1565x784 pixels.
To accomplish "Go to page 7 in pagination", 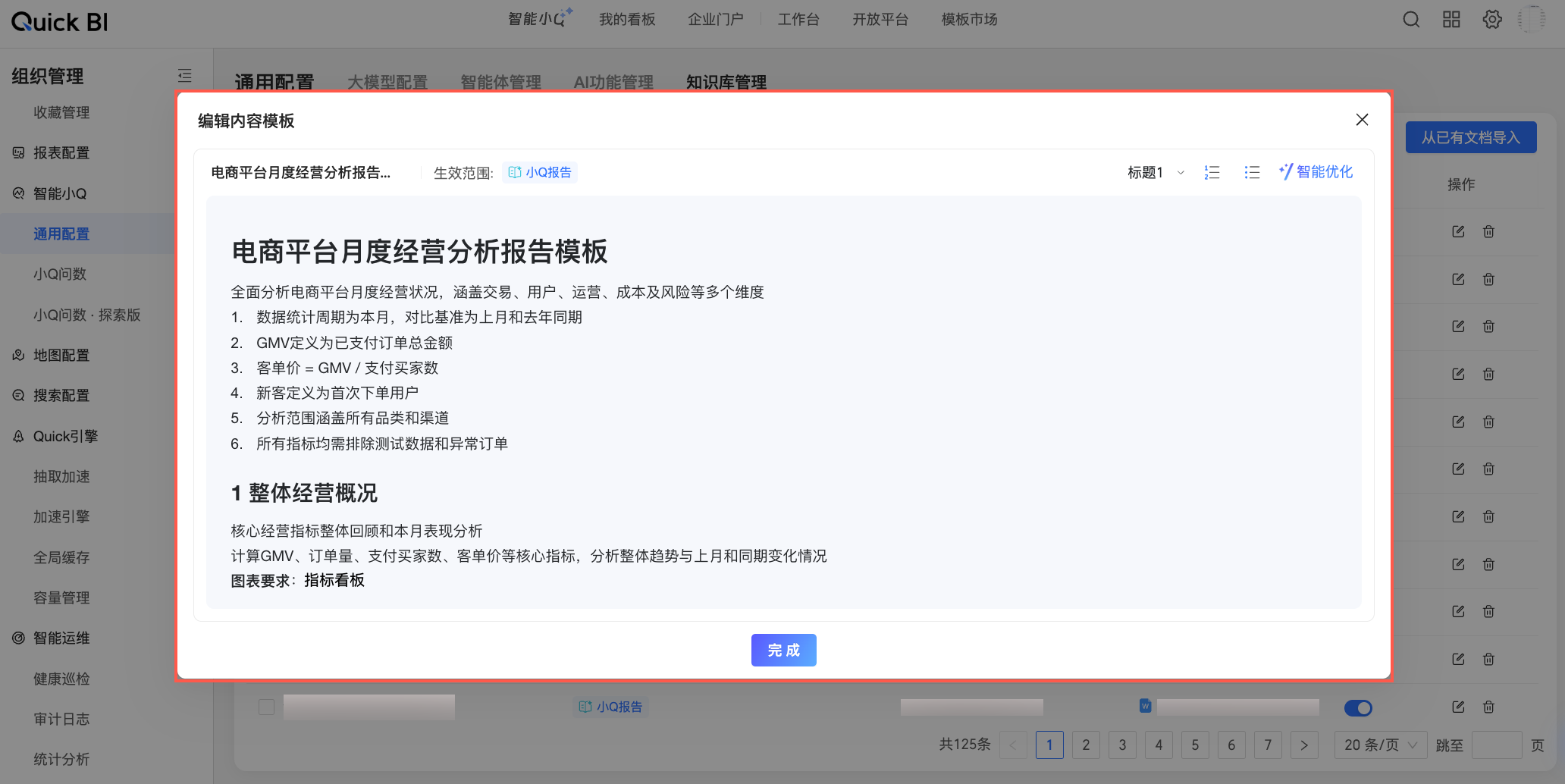I will [x=1268, y=745].
